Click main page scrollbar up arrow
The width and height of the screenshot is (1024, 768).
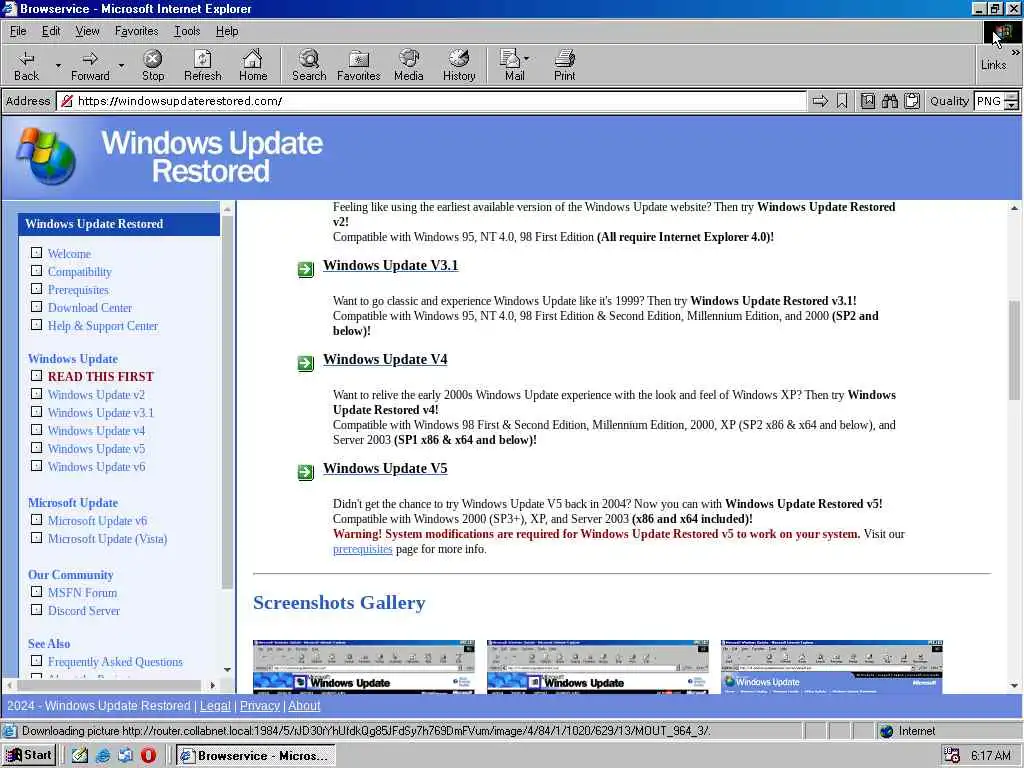pyautogui.click(x=1014, y=208)
